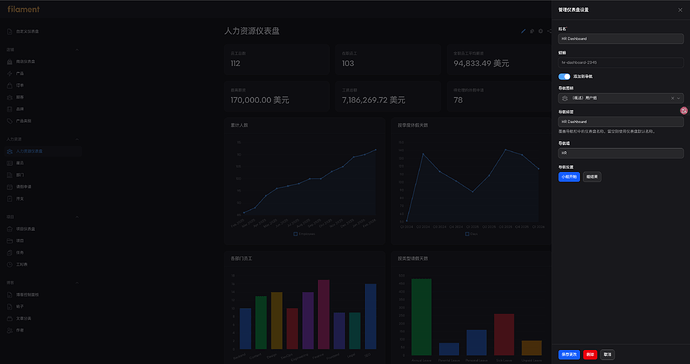Open product categories tag icon in sidebar
Image resolution: width=690 pixels, height=364 pixels.
coord(10,121)
